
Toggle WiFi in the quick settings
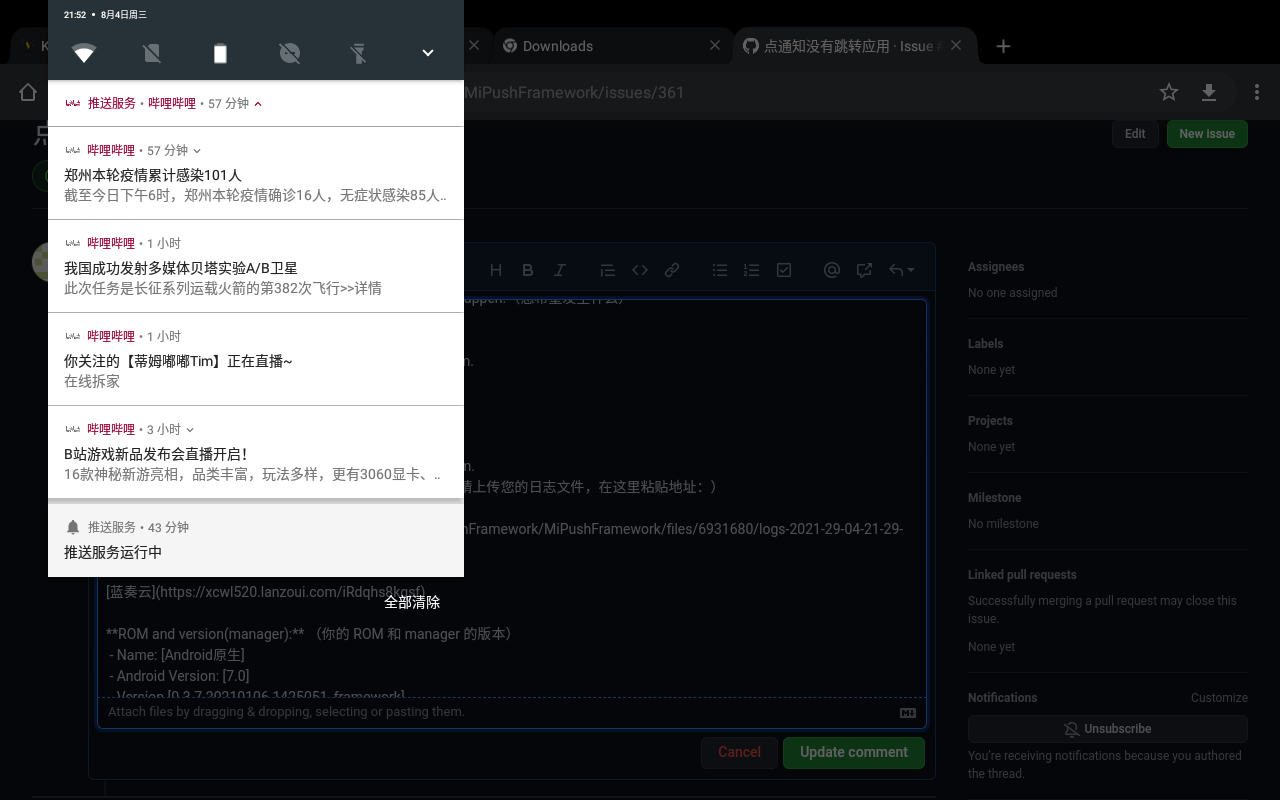coord(84,53)
